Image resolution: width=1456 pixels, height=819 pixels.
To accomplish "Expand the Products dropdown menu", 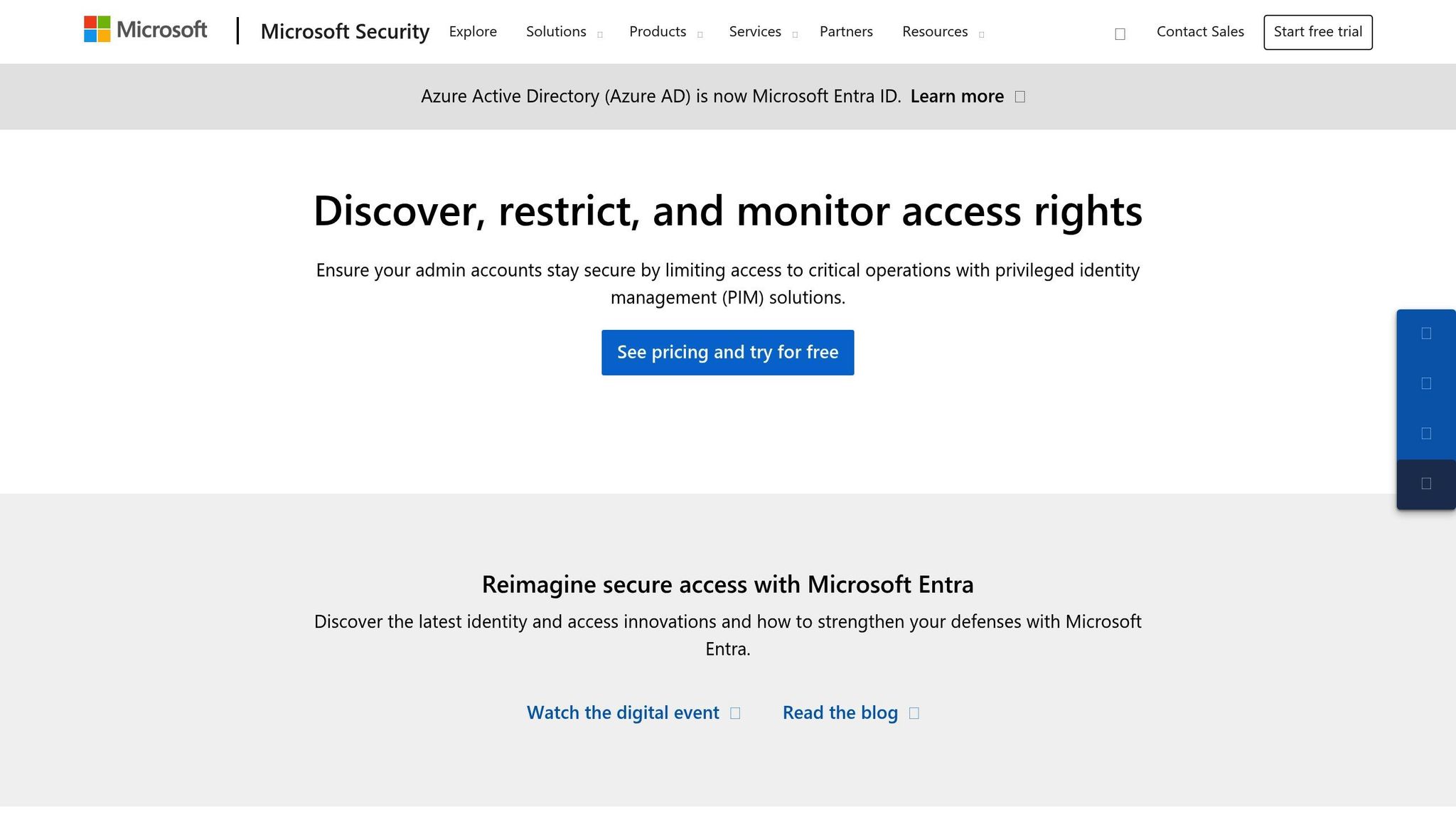I will click(665, 32).
